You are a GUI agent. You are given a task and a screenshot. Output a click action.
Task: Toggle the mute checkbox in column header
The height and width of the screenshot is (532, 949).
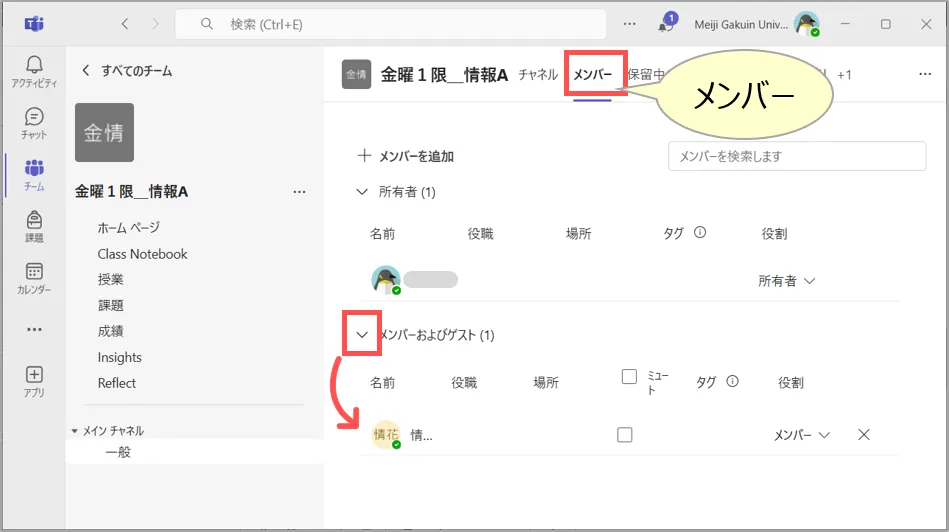[629, 377]
